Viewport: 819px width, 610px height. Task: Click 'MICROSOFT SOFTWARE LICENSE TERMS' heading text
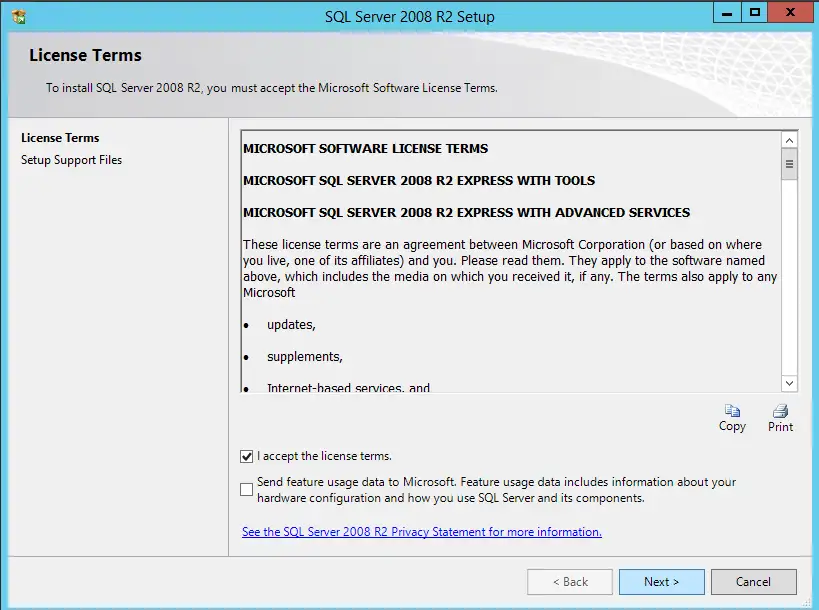[x=366, y=149]
